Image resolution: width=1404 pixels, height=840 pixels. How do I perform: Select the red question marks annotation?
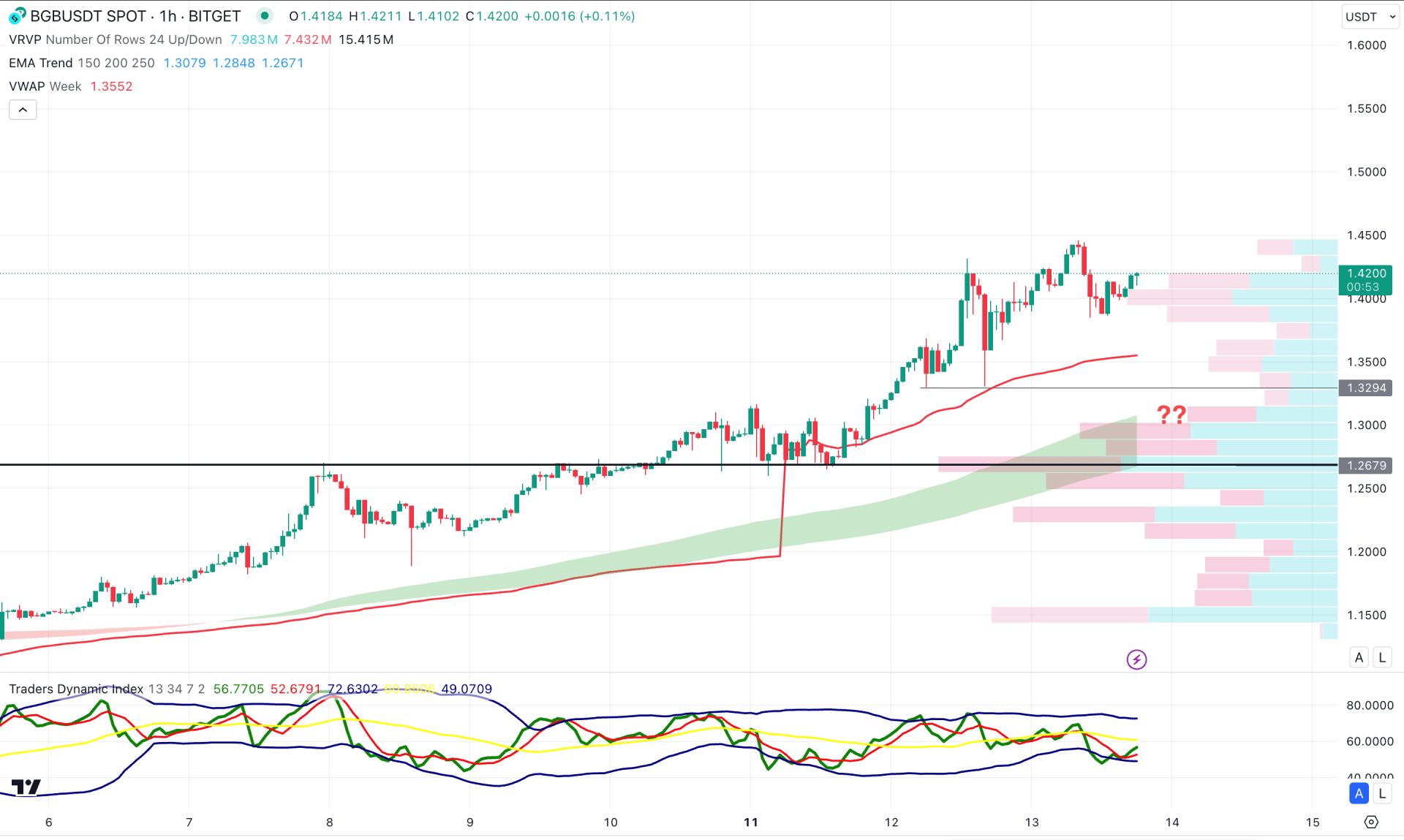click(x=1171, y=415)
